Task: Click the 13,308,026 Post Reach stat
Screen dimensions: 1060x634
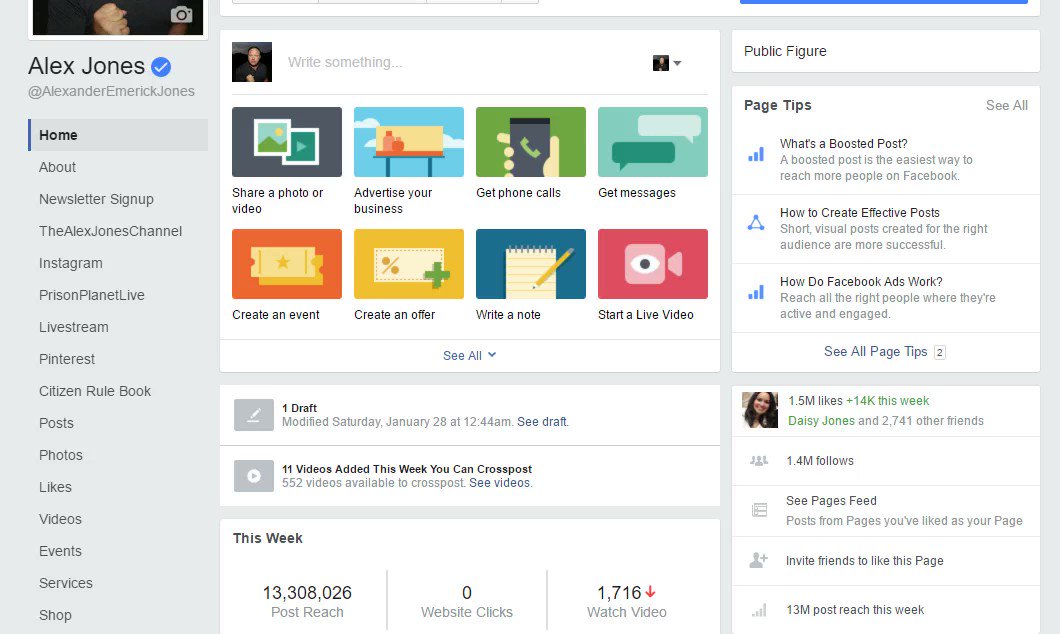Action: (x=307, y=601)
